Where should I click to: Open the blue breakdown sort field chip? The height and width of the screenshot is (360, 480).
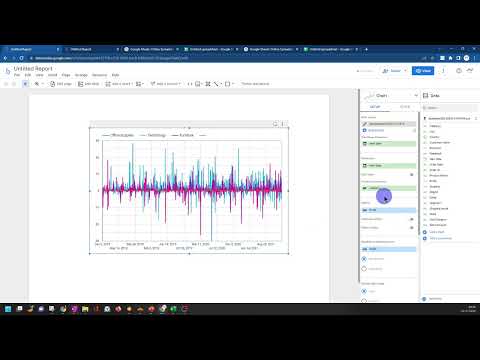[389, 249]
